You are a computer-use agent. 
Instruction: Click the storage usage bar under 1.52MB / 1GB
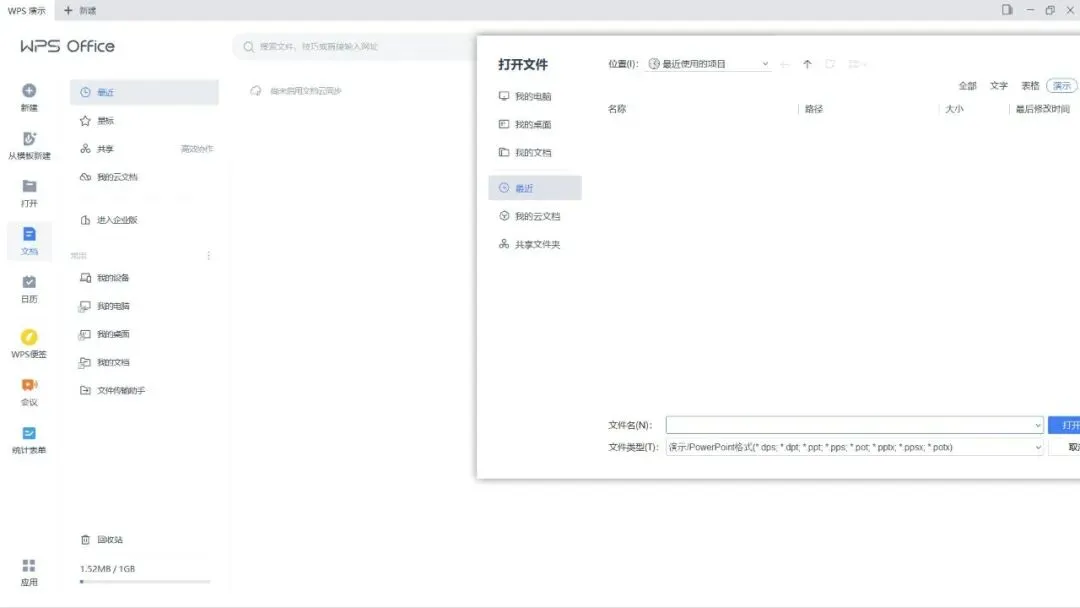[145, 582]
